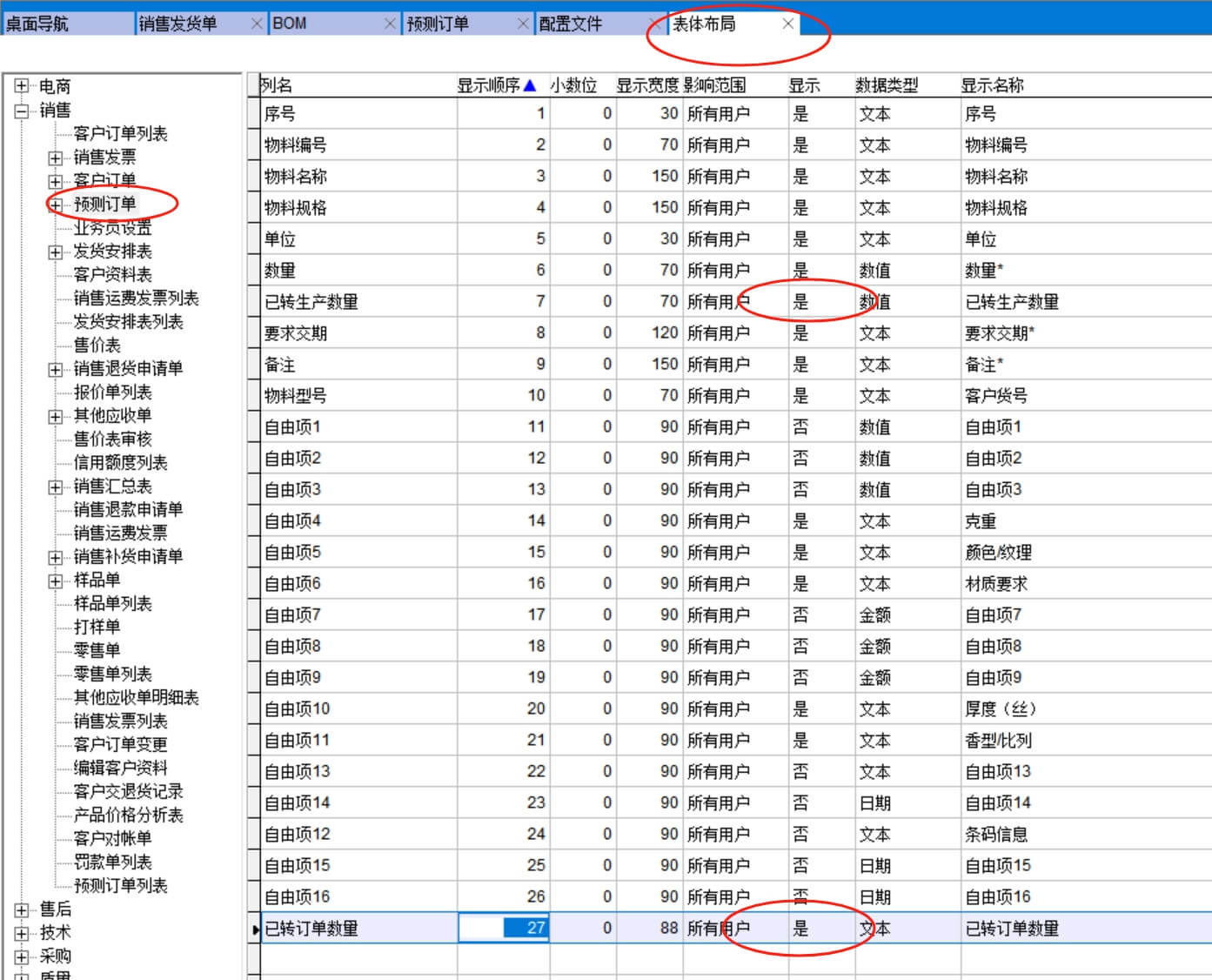Click the 显示名称 column header
The width and height of the screenshot is (1212, 980).
tap(992, 85)
